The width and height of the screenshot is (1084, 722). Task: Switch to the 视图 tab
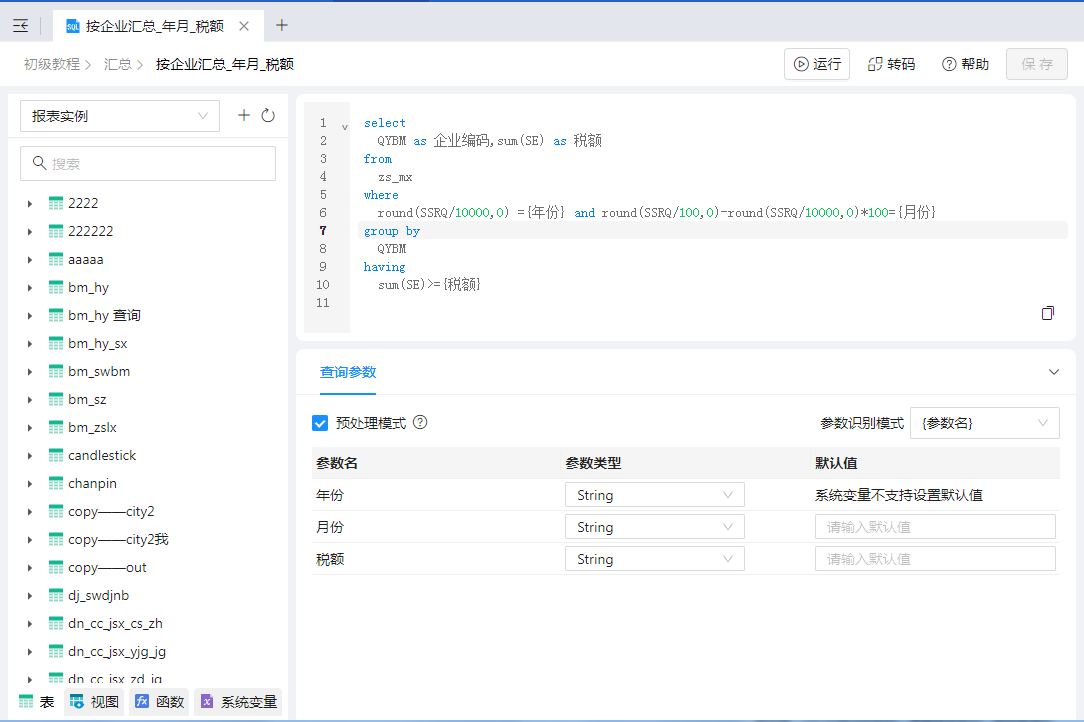click(95, 702)
